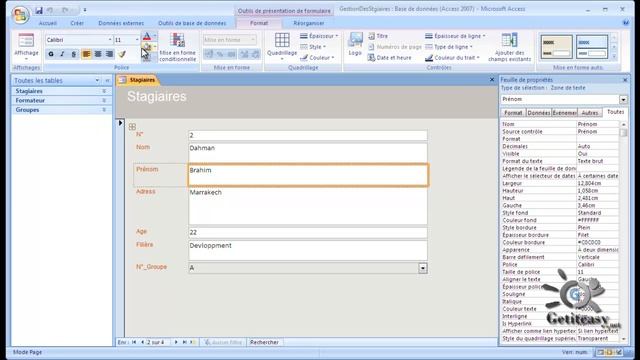The image size is (640, 360).
Task: Select the form layout handle icon
Action: (x=132, y=127)
